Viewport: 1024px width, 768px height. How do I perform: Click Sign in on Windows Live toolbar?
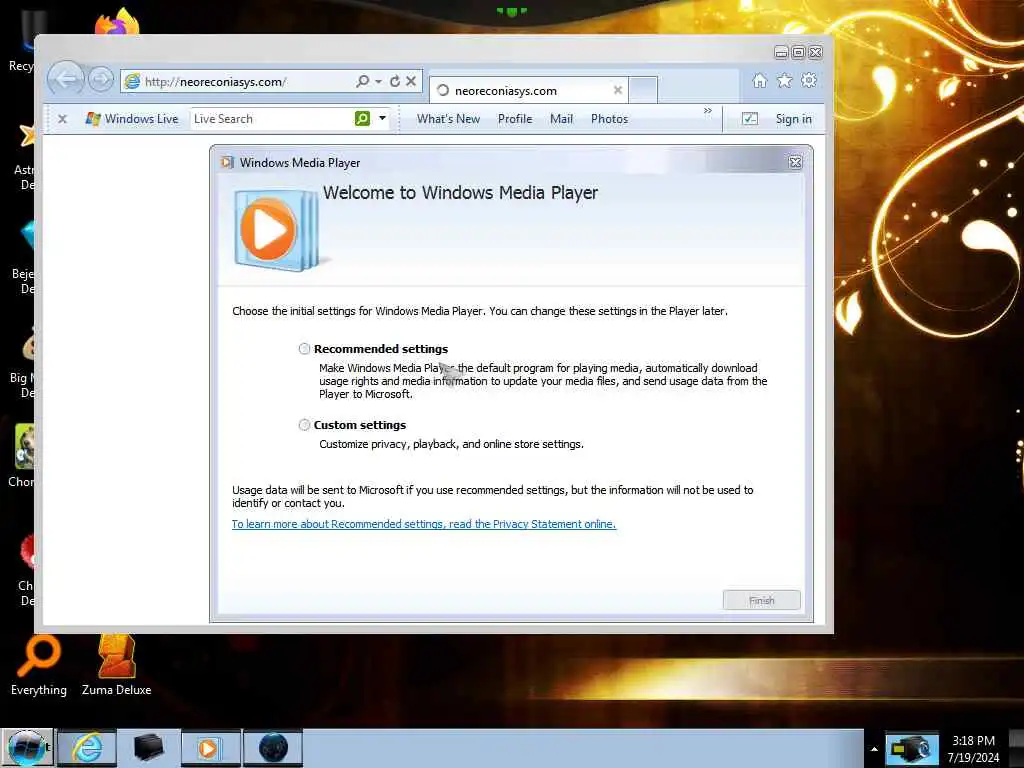[793, 119]
